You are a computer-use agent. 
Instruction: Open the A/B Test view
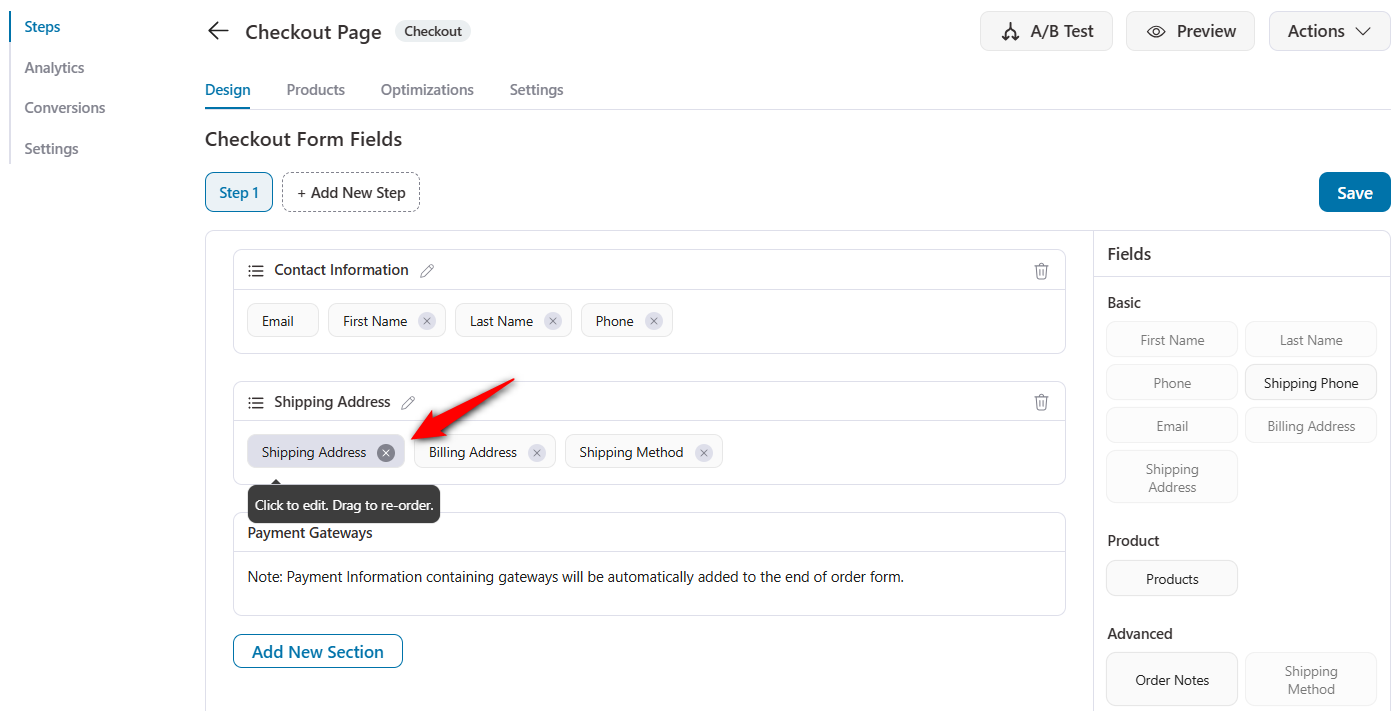tap(1046, 31)
